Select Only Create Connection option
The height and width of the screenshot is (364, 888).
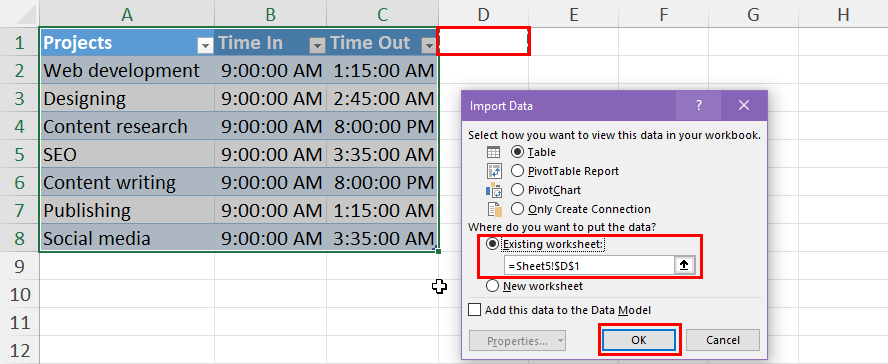point(517,209)
